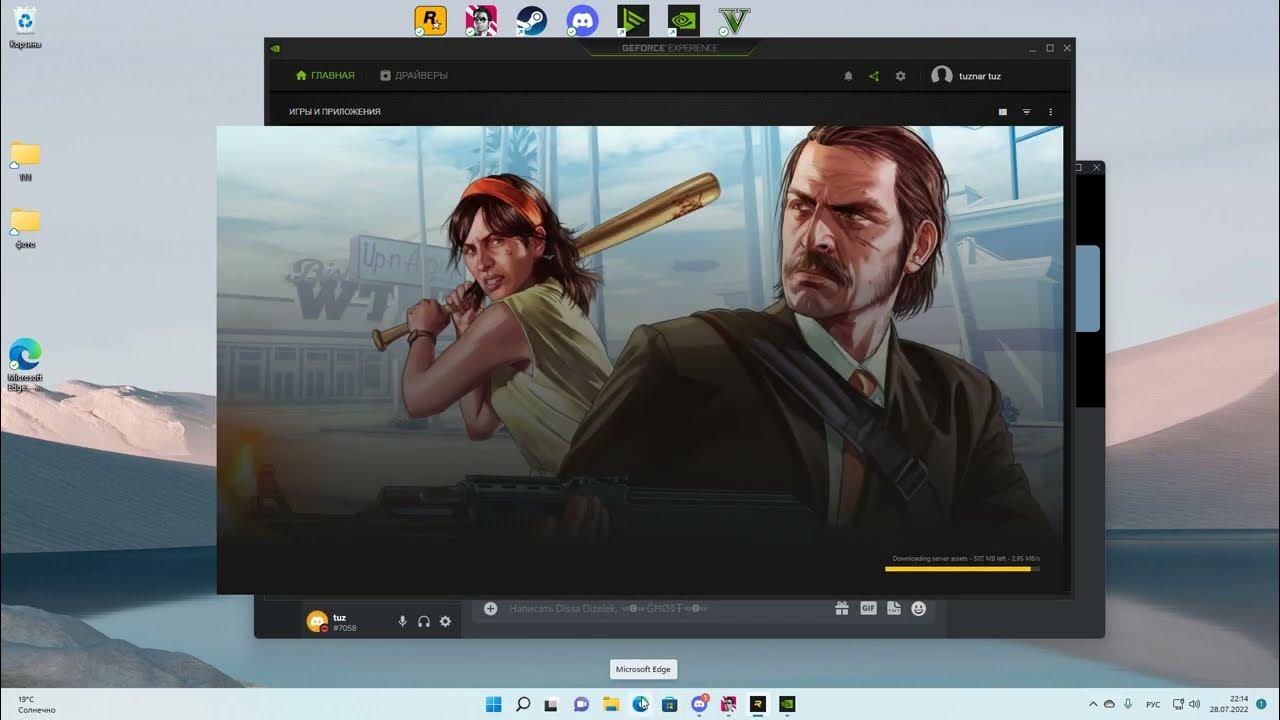
Task: Open Task View on the taskbar
Action: tap(551, 704)
